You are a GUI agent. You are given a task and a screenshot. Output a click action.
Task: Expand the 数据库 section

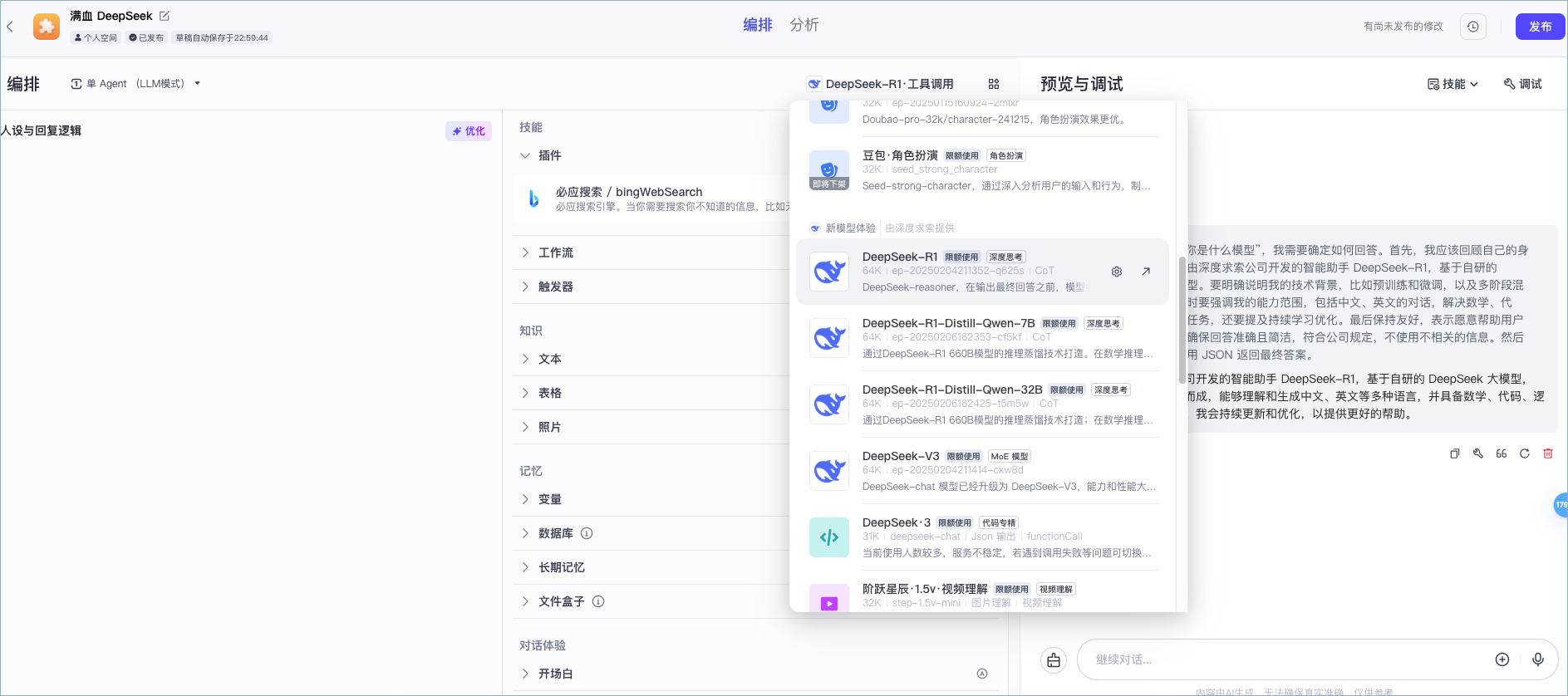(x=524, y=533)
